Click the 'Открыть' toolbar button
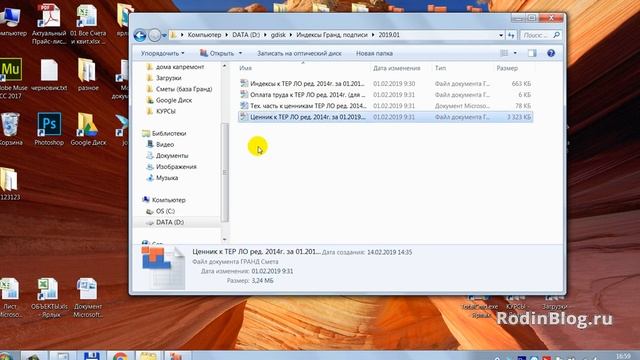 pos(217,53)
